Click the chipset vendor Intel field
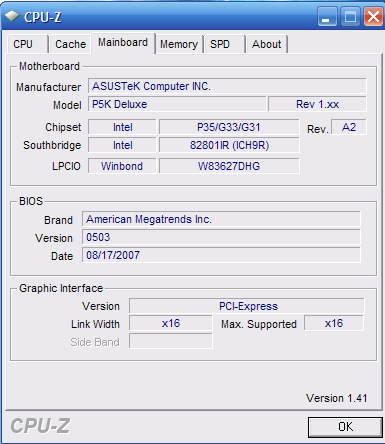The height and width of the screenshot is (444, 385). click(122, 127)
